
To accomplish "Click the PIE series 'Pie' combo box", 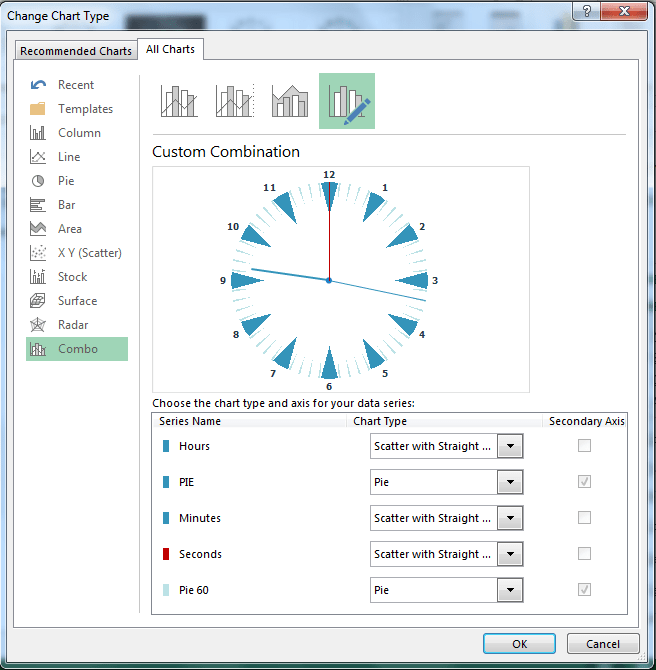I will [447, 482].
